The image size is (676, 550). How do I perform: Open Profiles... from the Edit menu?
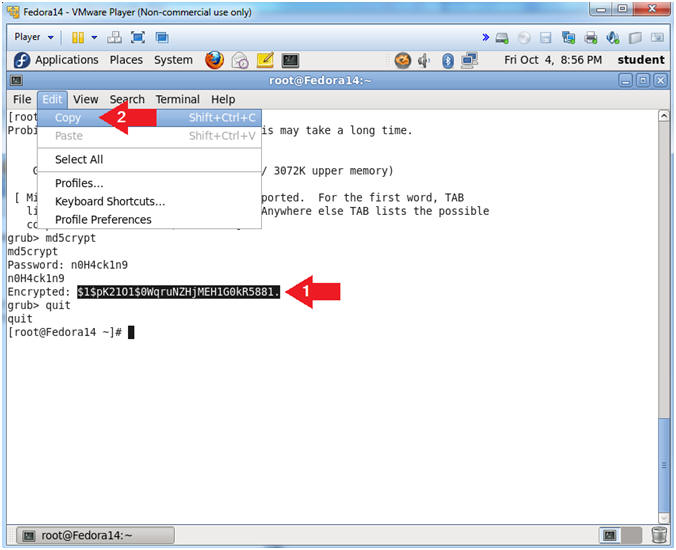(149, 183)
